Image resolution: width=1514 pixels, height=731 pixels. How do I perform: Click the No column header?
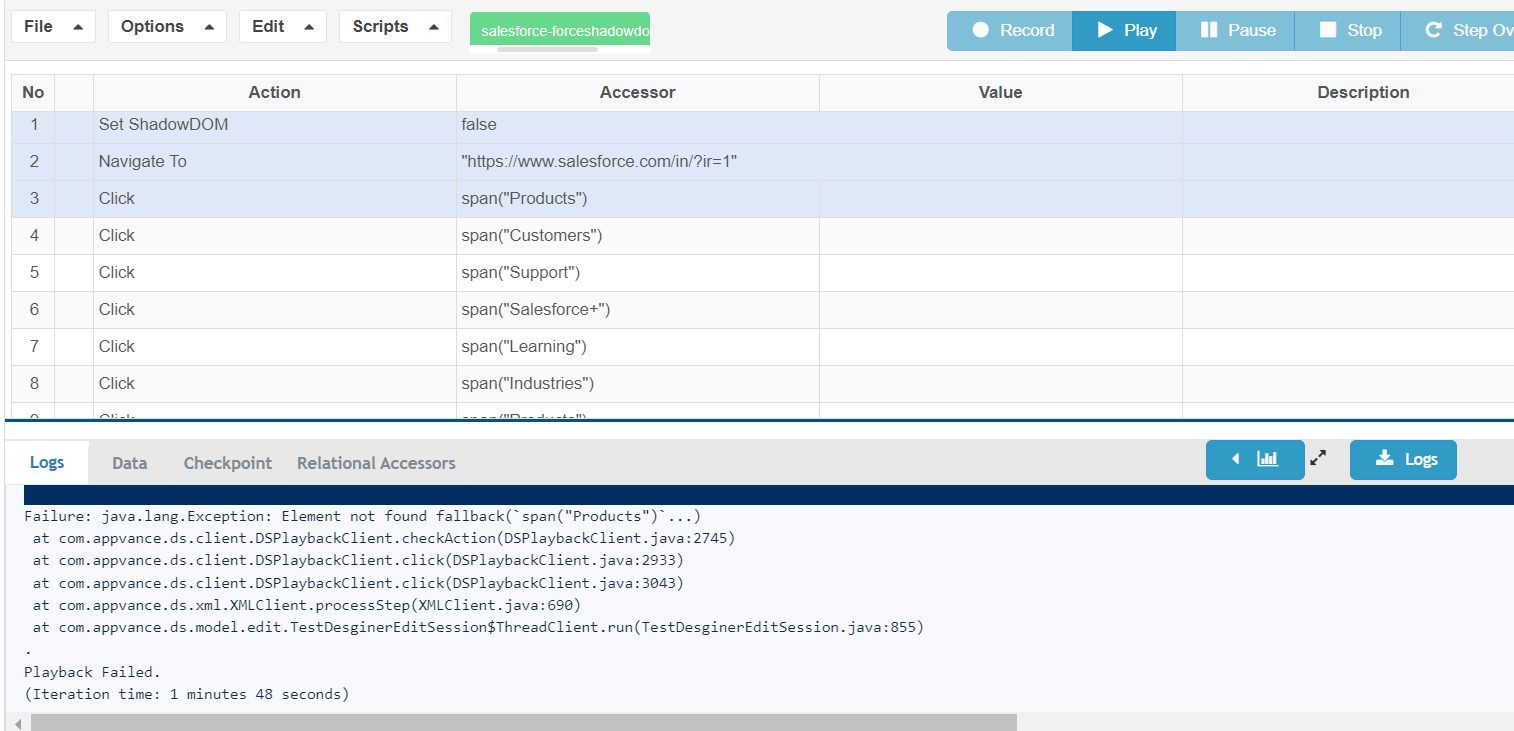[33, 92]
